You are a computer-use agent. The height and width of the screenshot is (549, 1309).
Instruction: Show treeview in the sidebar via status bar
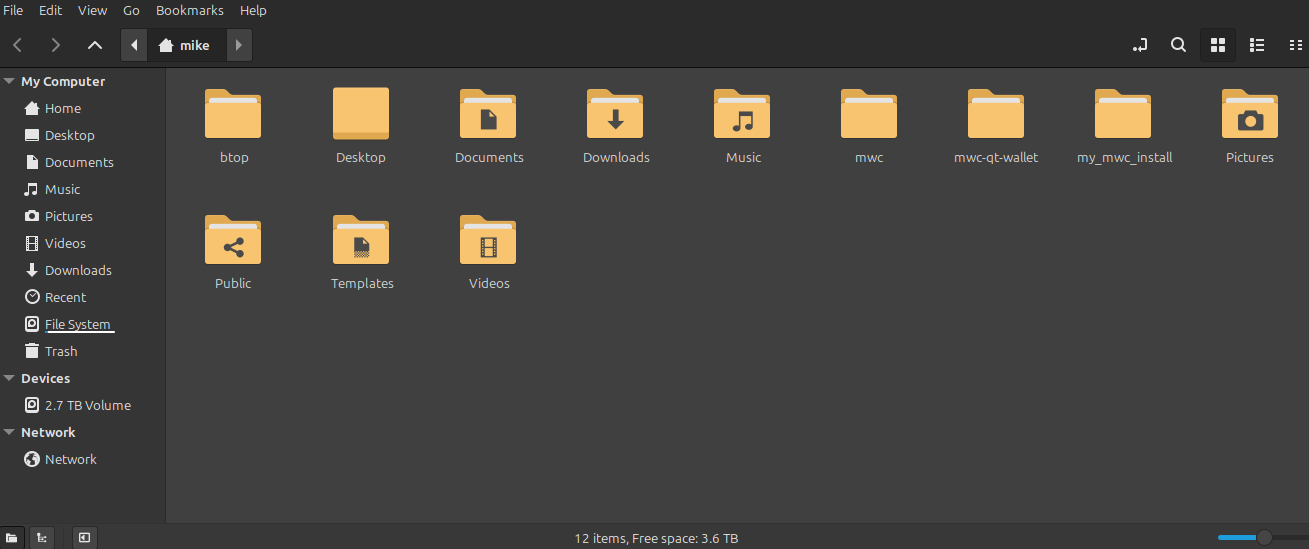(41, 538)
